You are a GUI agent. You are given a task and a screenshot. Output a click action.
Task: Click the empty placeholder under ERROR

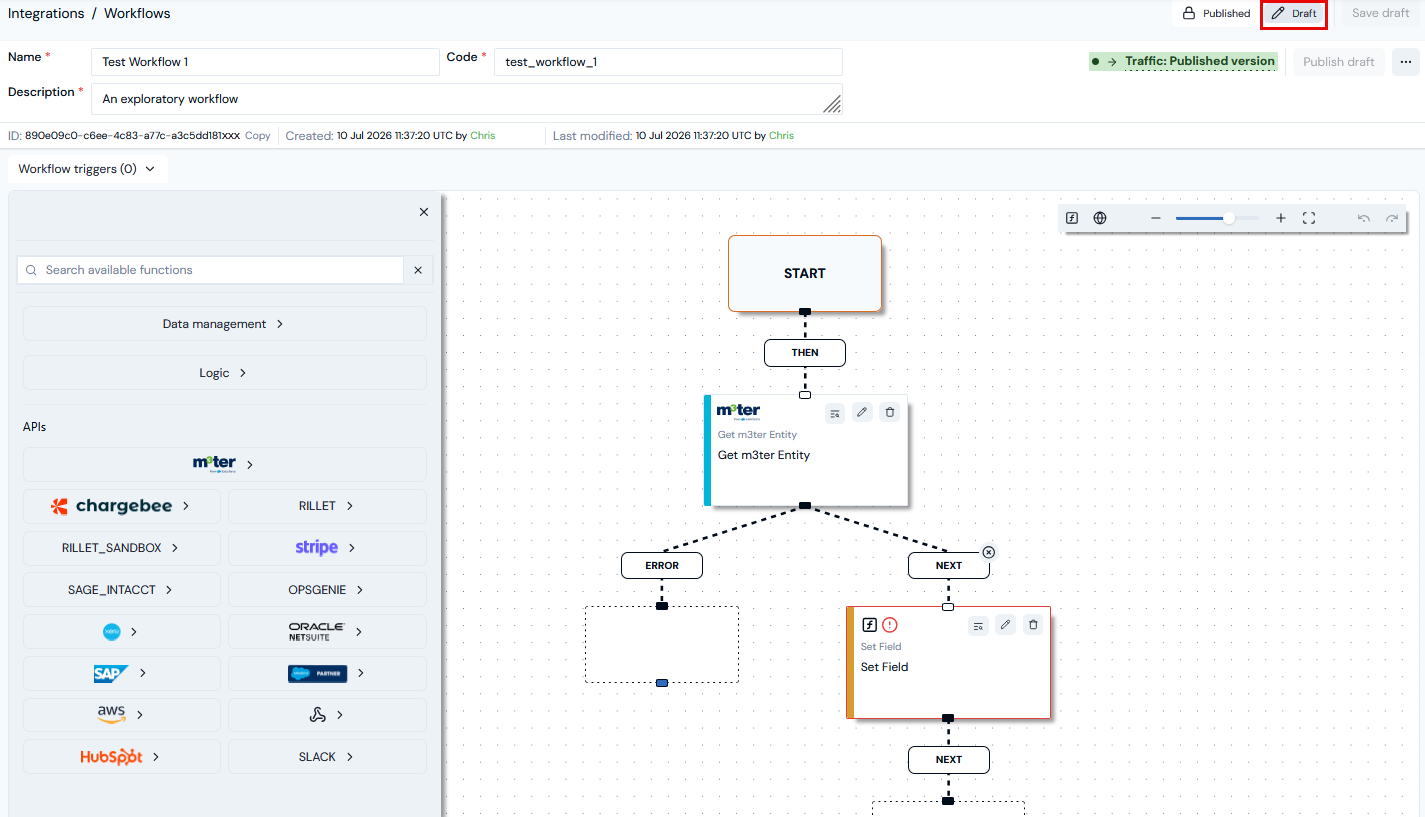click(x=662, y=645)
